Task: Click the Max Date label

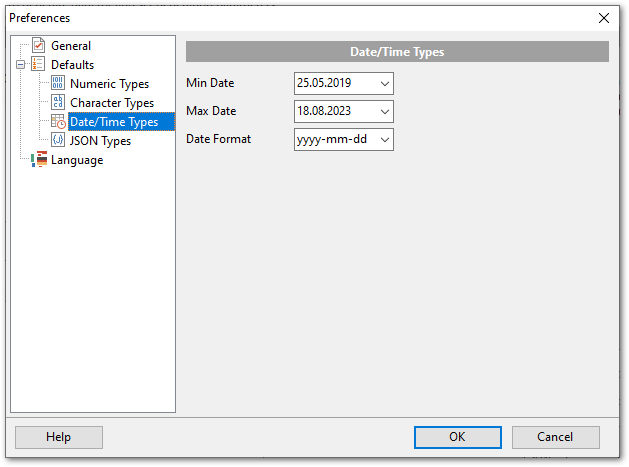Action: point(211,111)
